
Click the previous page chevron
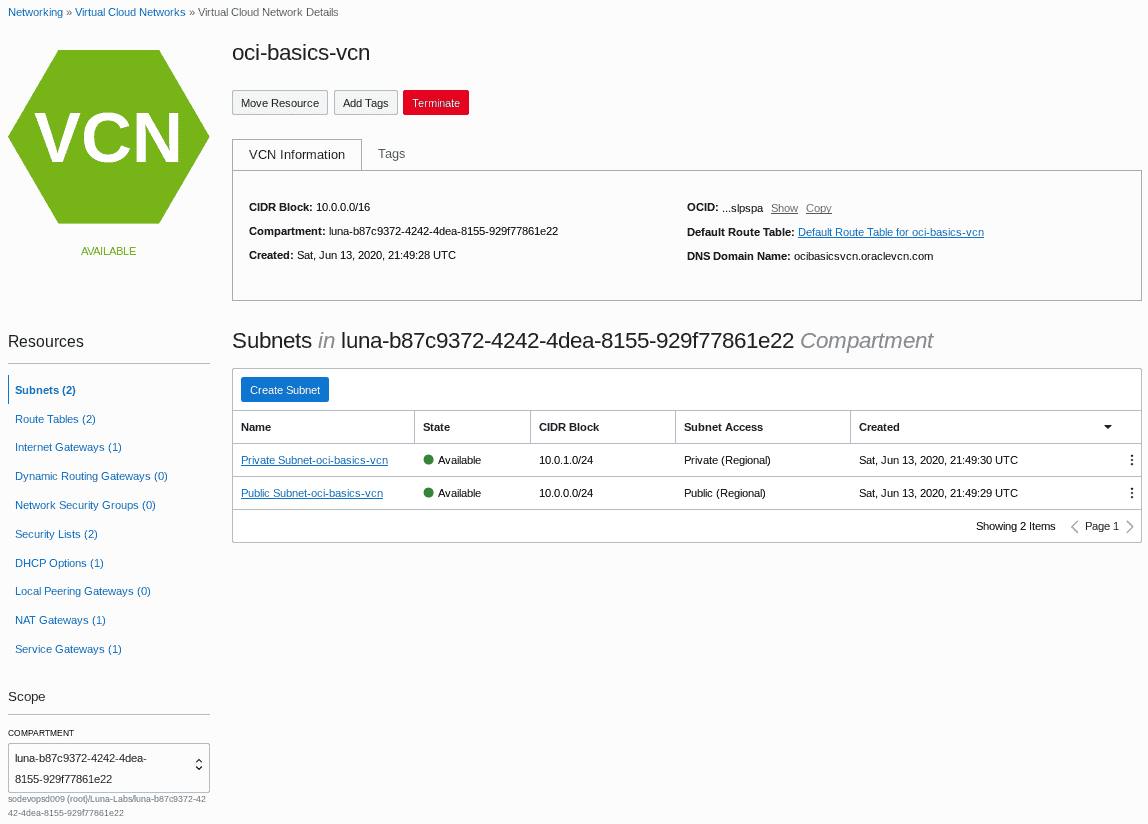pyautogui.click(x=1074, y=526)
